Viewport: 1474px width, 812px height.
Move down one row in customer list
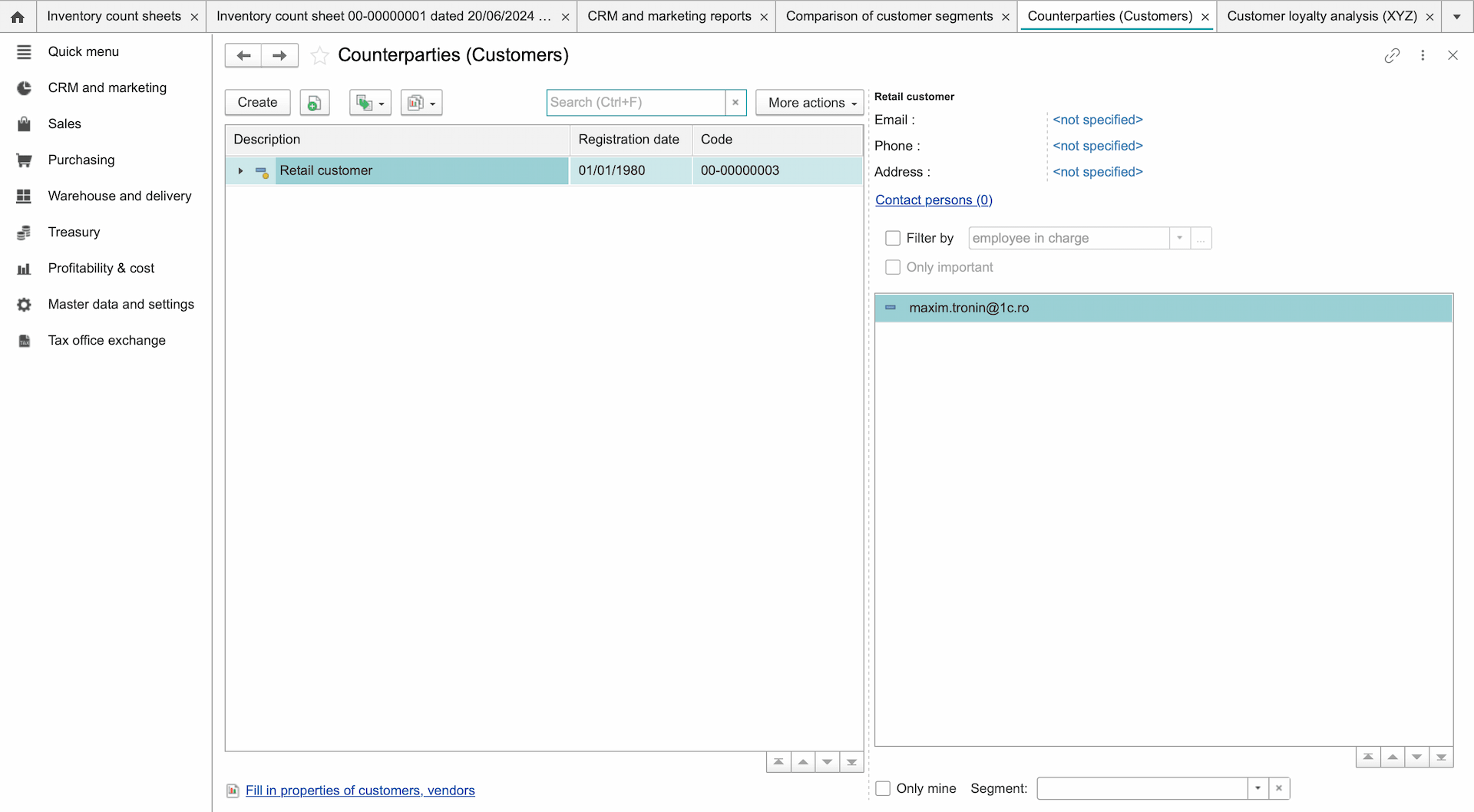(x=827, y=762)
